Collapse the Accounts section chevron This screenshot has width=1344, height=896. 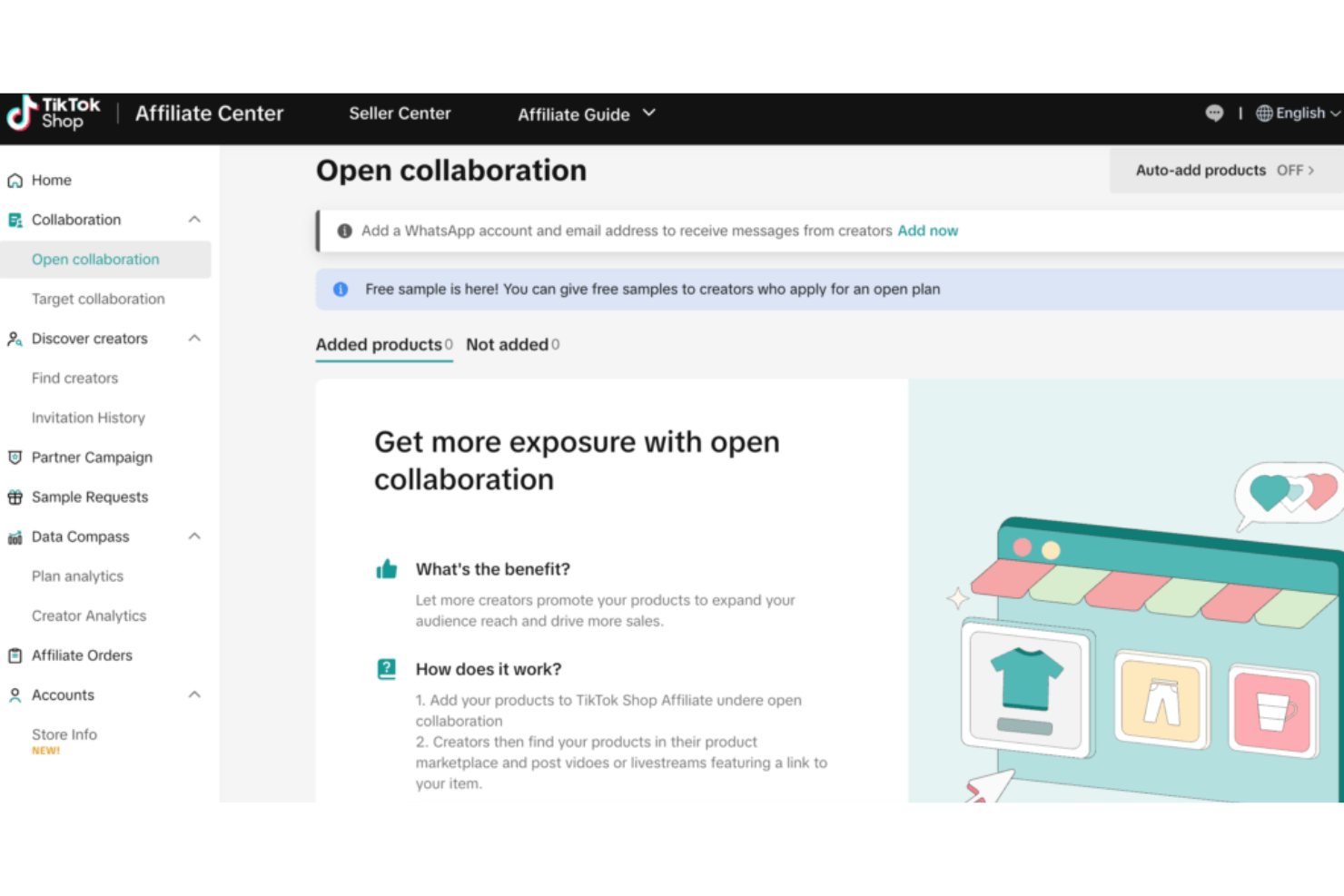(194, 695)
